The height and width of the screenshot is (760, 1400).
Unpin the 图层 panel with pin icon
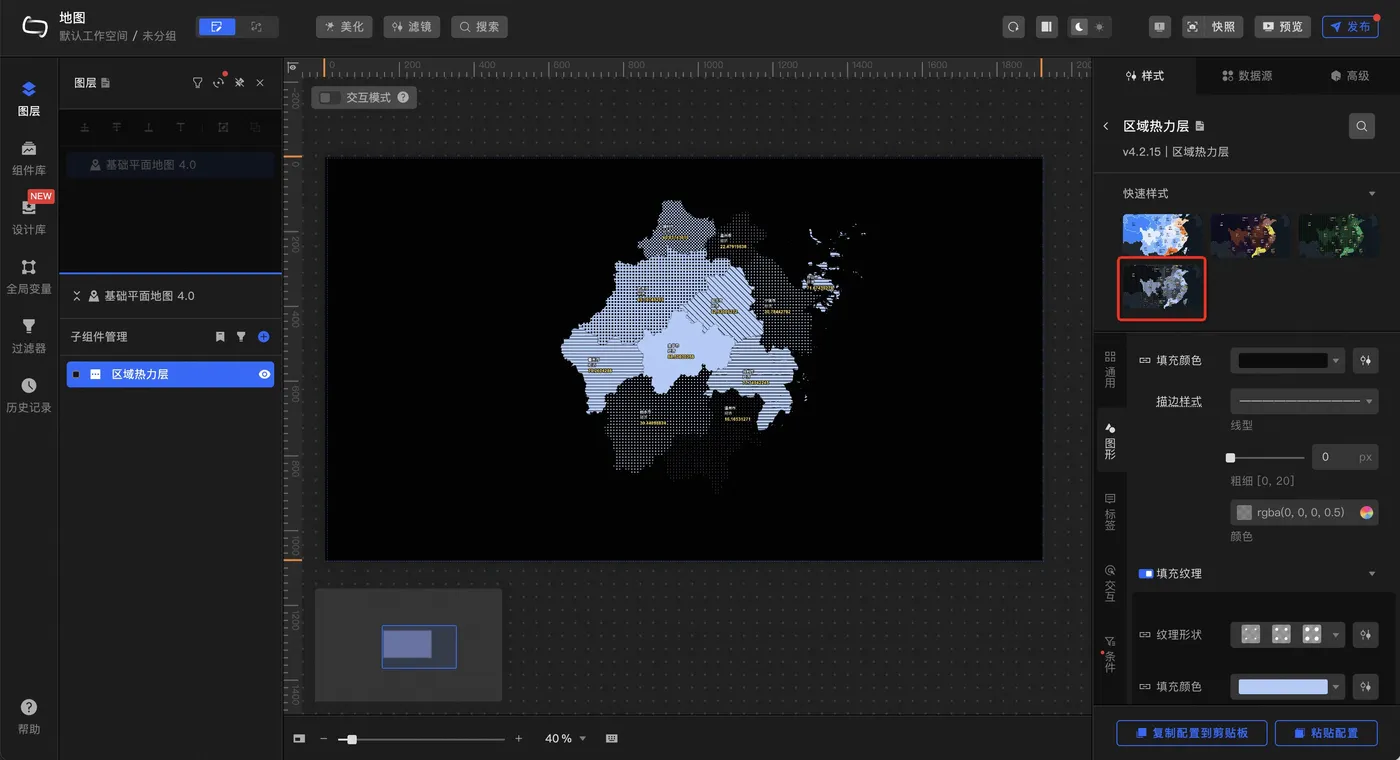coord(240,83)
